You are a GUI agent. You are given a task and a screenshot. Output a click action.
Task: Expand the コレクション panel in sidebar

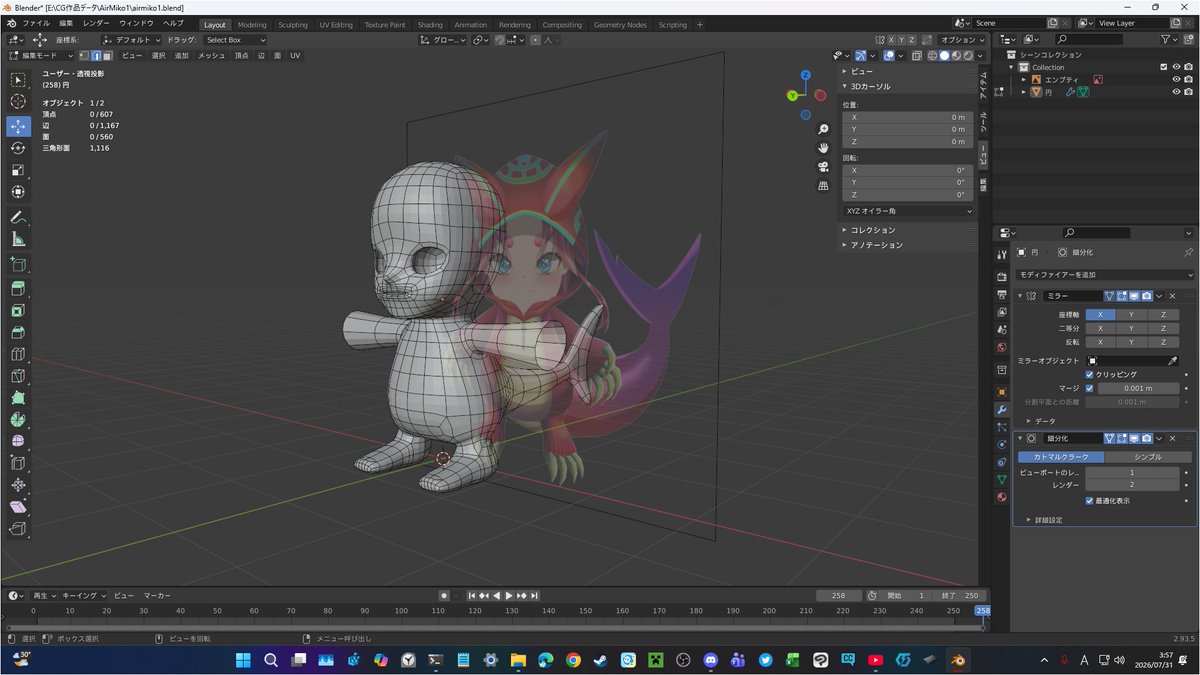point(873,230)
